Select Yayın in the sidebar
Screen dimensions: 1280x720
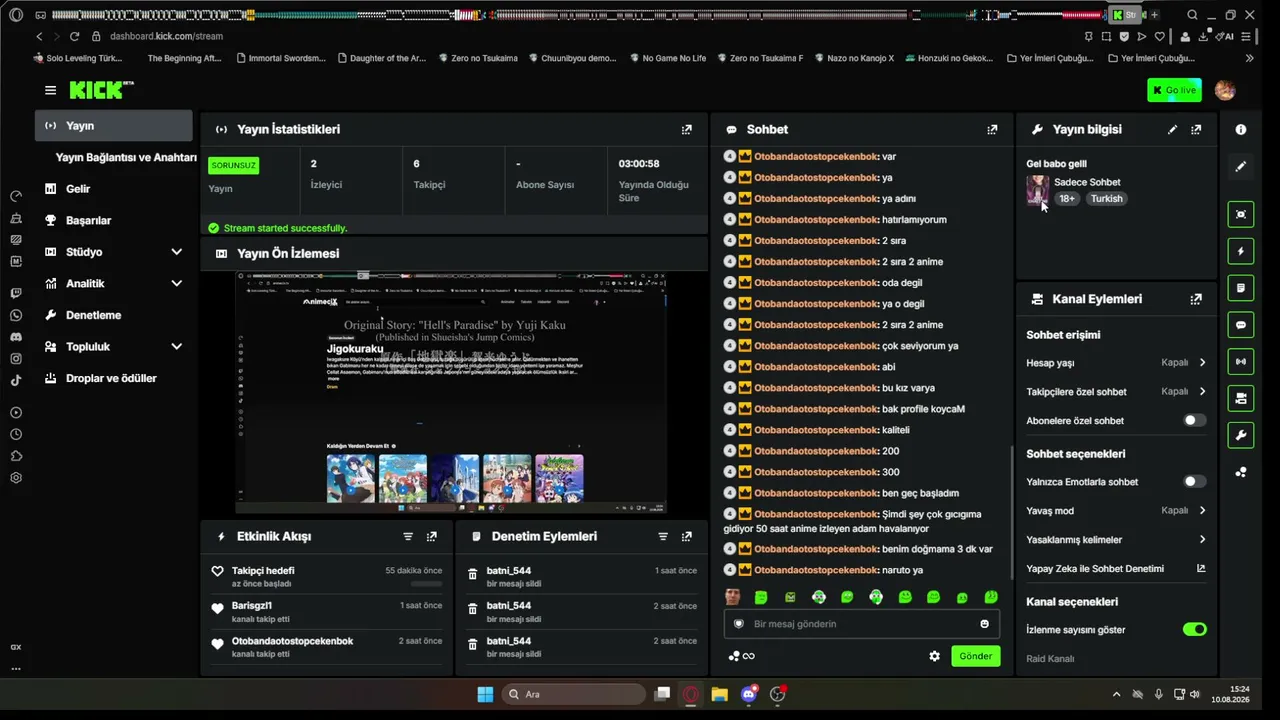click(114, 126)
